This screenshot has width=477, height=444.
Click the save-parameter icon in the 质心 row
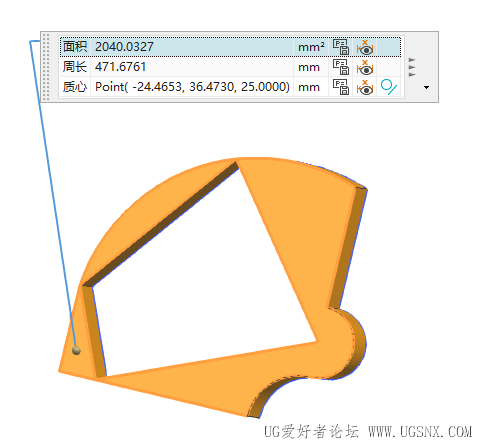click(341, 87)
